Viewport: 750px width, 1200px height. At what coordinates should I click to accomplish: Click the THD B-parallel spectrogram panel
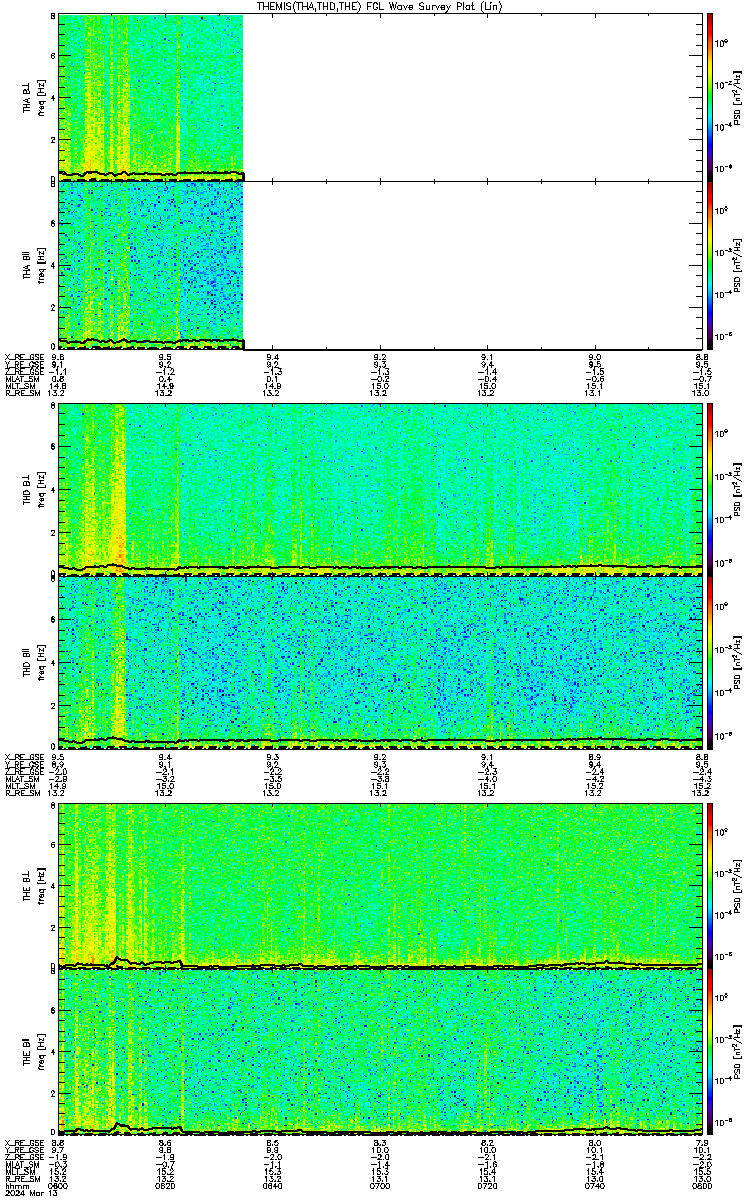(x=380, y=661)
